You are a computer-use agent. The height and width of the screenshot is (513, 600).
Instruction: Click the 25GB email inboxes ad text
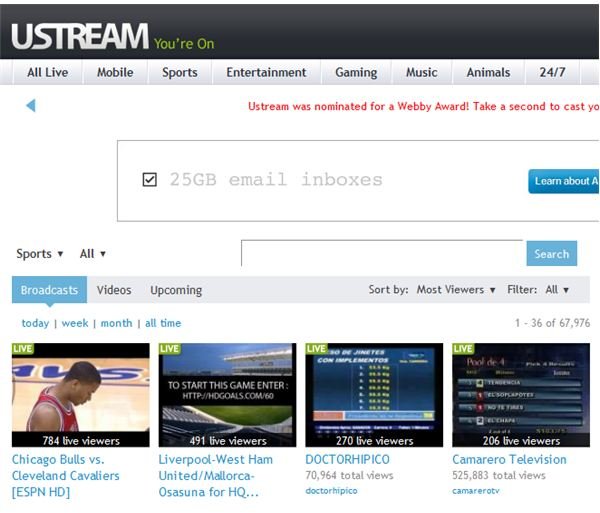pos(276,179)
